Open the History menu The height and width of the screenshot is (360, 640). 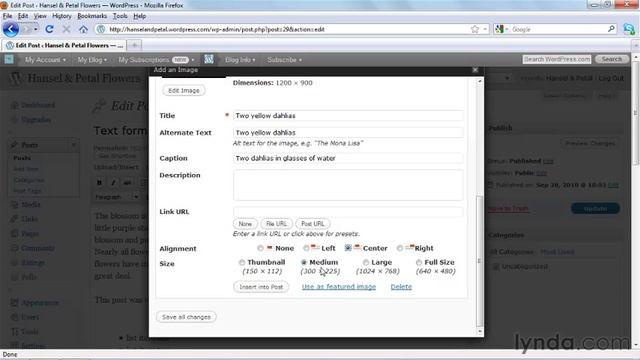(62, 16)
